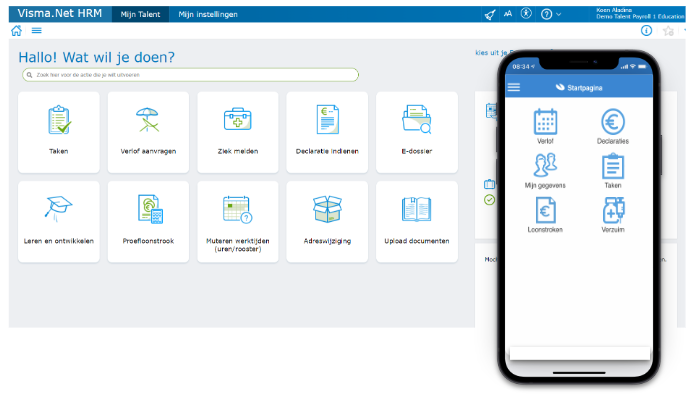
Task: Tap Loonstroken in the phone app
Action: (x=545, y=215)
